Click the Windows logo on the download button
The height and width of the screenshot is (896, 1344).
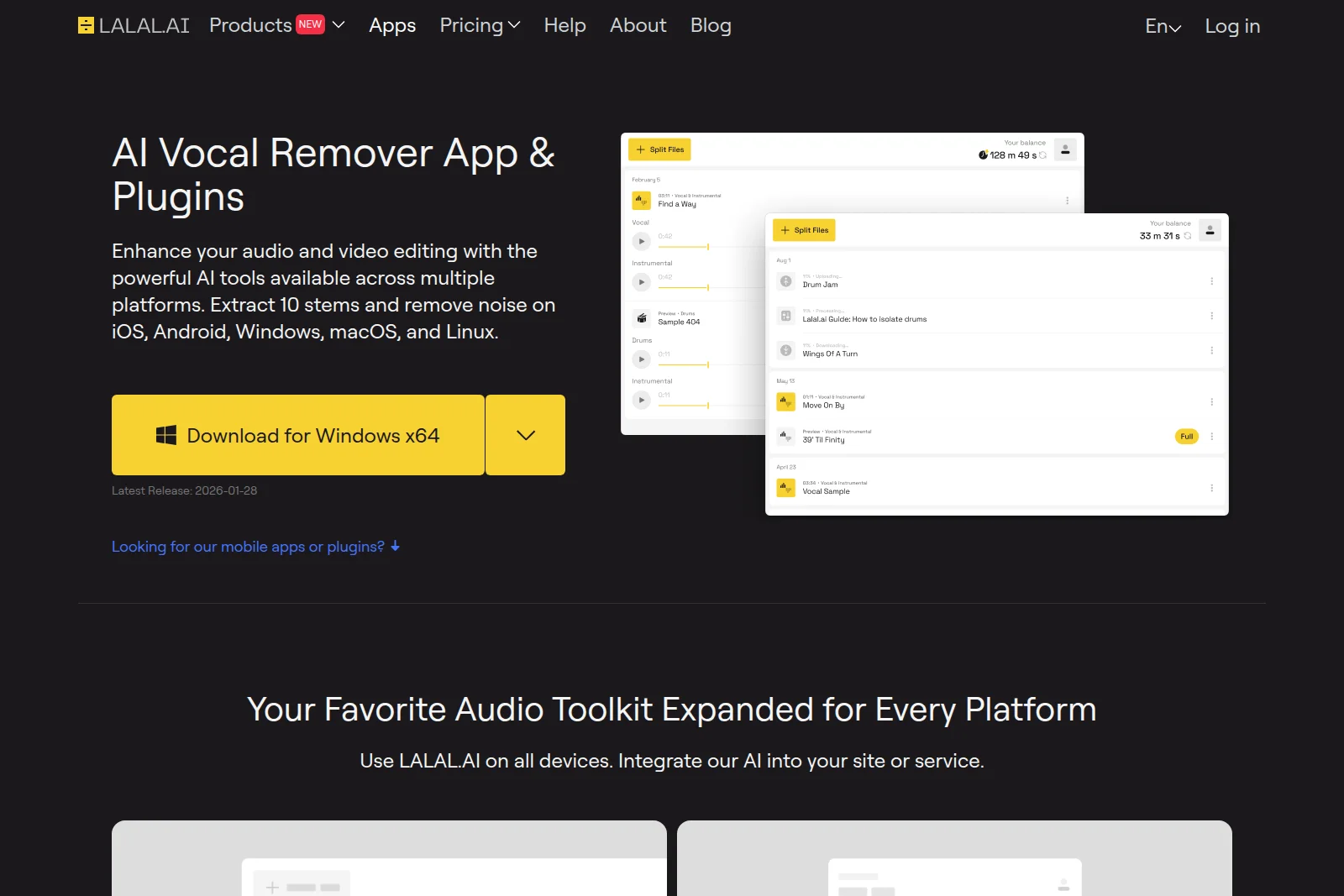click(x=165, y=434)
